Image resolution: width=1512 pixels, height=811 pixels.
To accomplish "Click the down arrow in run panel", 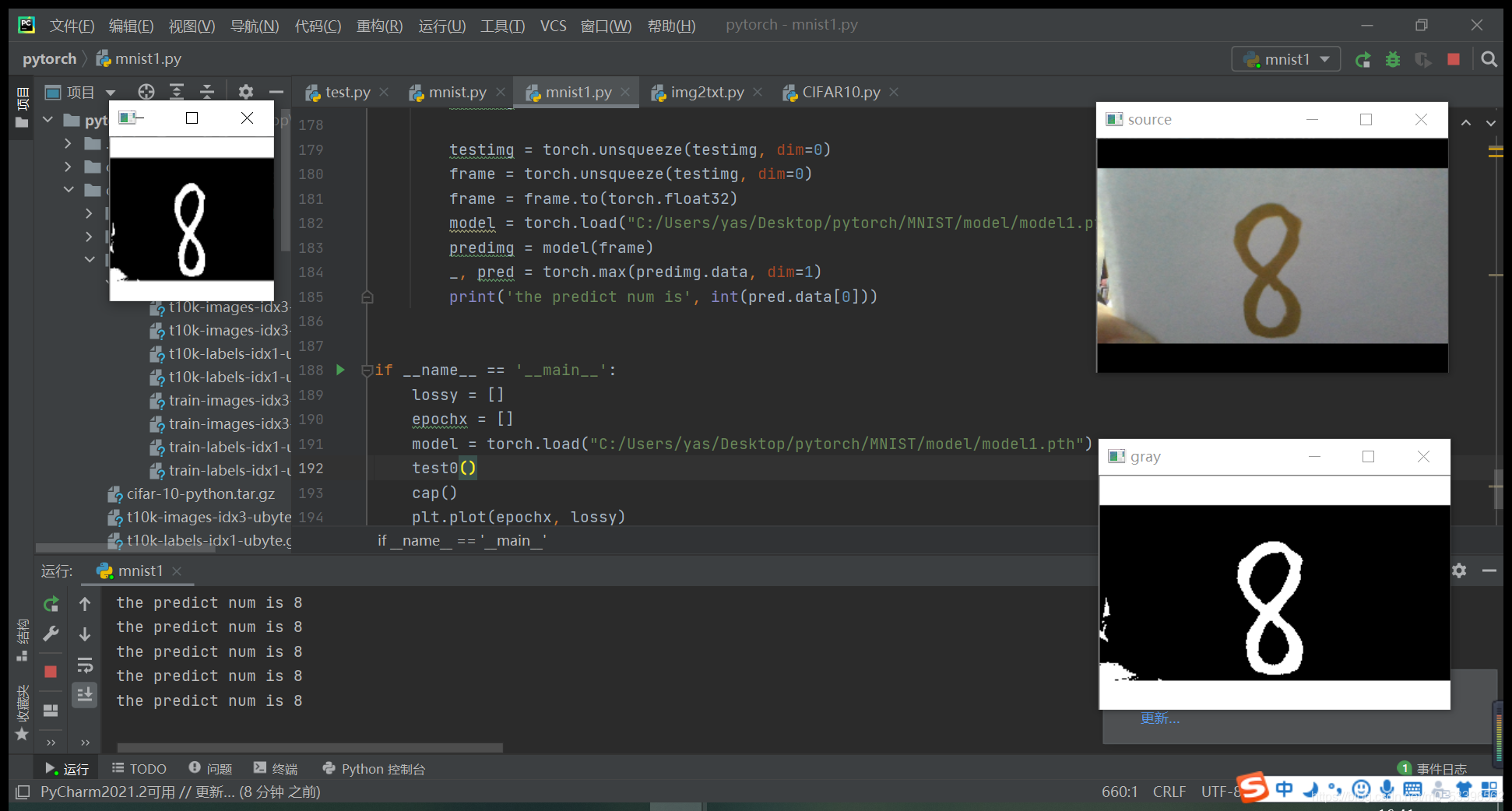I will [85, 634].
